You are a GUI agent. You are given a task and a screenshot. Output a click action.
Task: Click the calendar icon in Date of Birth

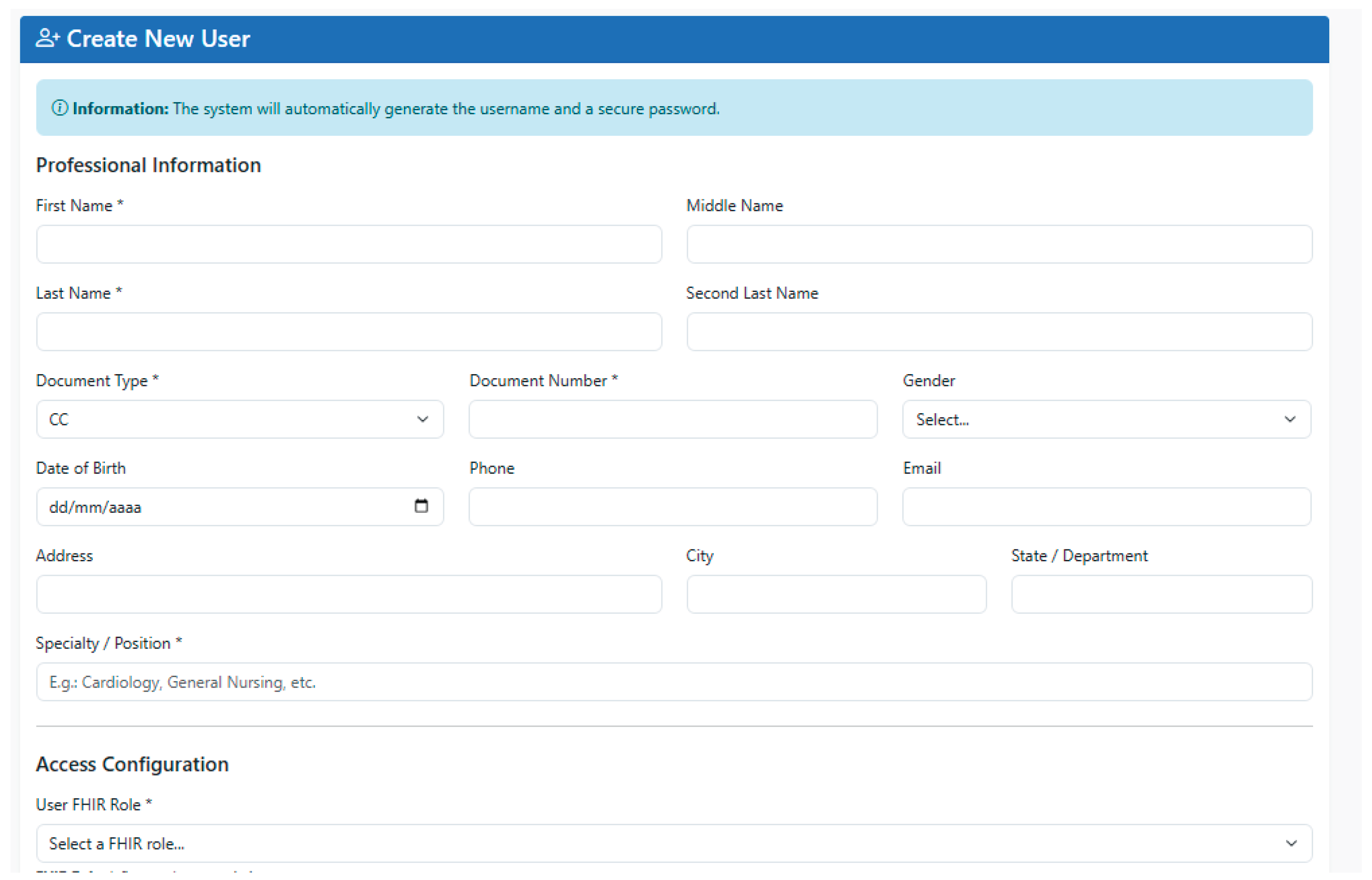point(421,506)
